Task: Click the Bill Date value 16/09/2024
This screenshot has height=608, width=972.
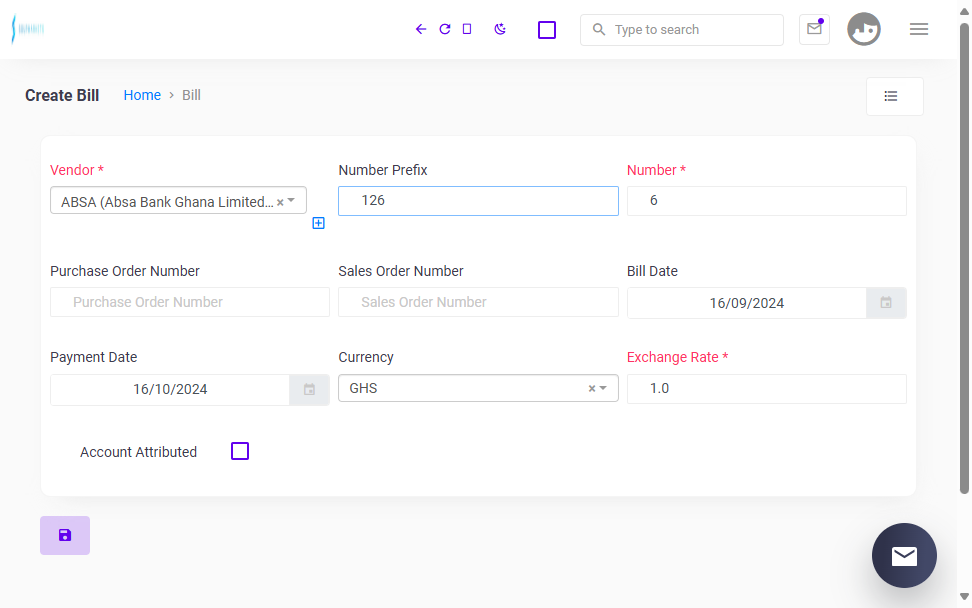Action: 746,303
